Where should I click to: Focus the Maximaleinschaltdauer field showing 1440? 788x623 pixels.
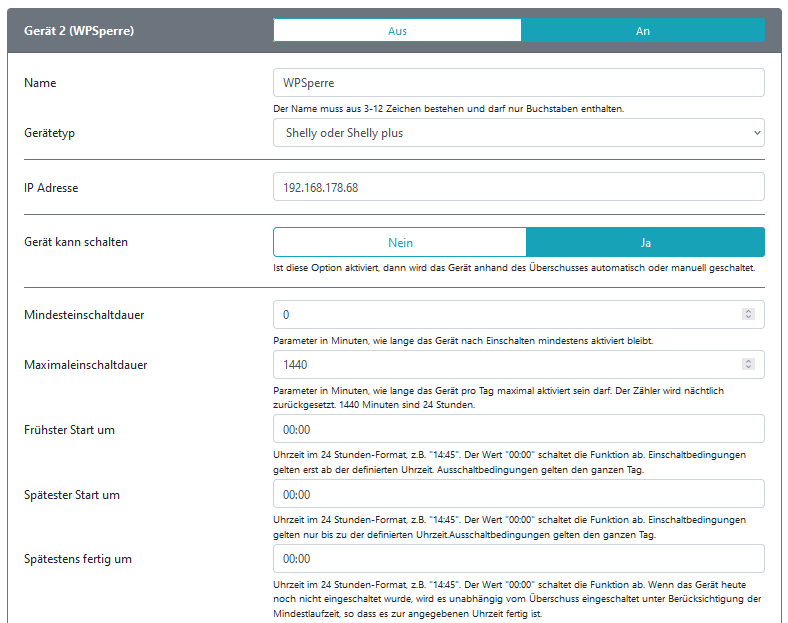click(519, 364)
